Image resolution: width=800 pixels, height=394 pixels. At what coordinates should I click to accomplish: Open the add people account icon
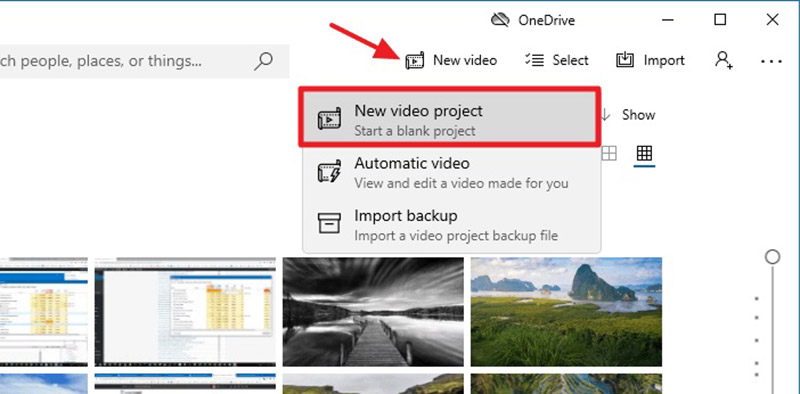click(x=723, y=60)
